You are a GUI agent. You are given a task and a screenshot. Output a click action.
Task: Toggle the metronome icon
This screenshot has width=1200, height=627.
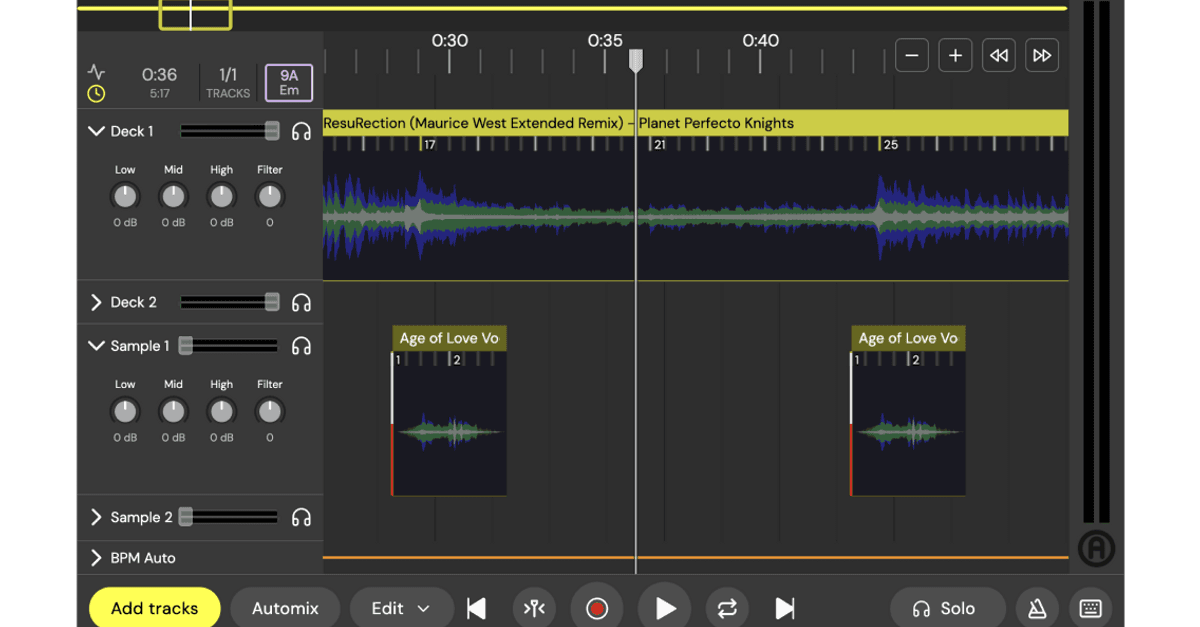(x=1037, y=608)
